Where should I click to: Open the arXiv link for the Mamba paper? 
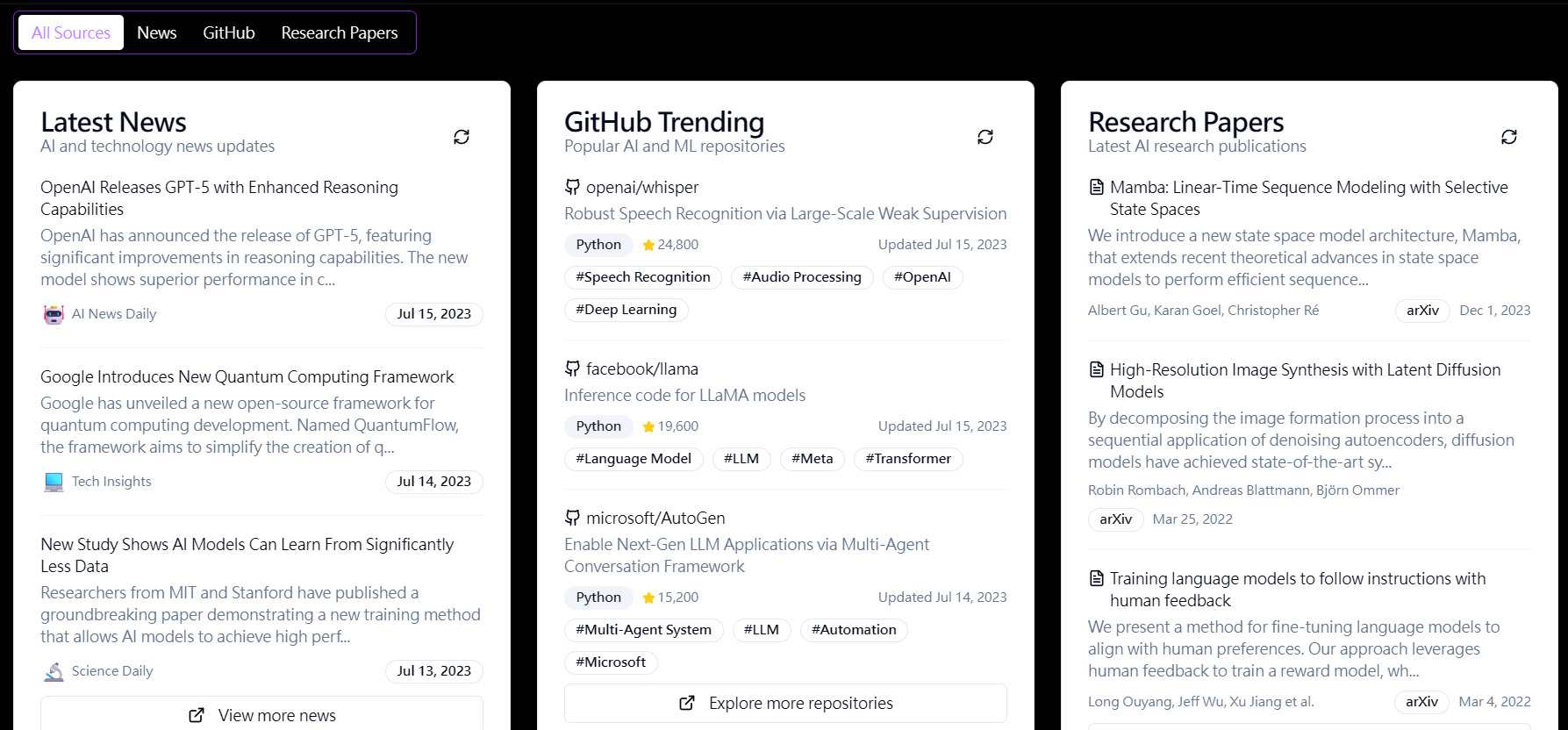pyautogui.click(x=1421, y=310)
